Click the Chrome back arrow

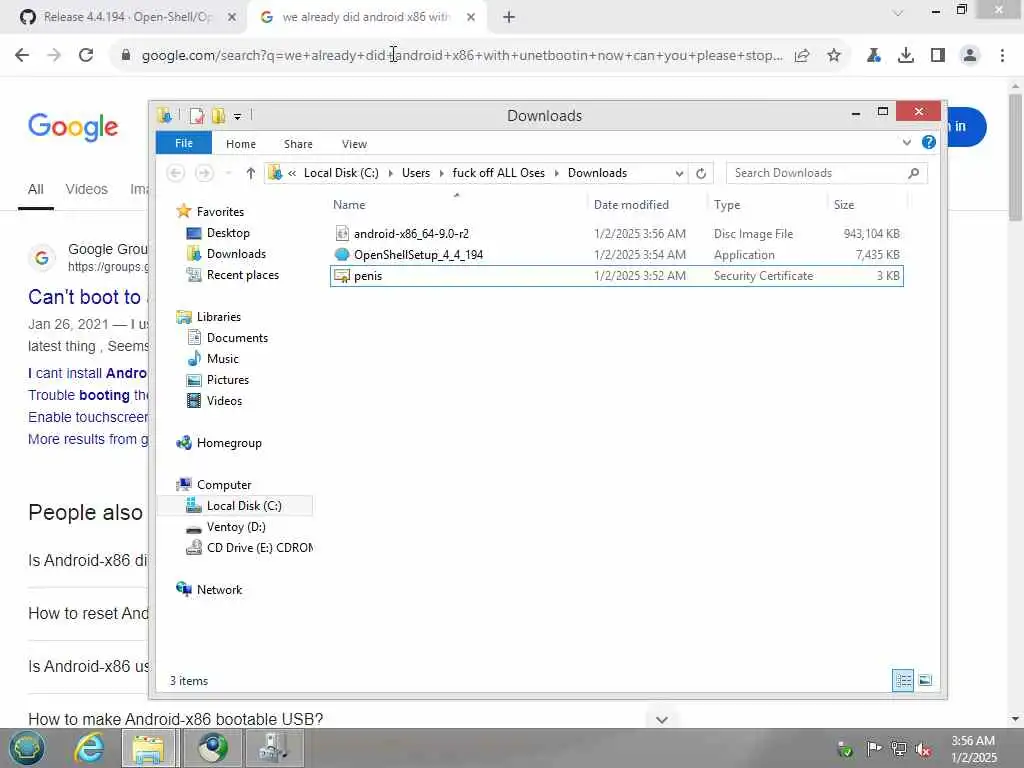point(22,55)
